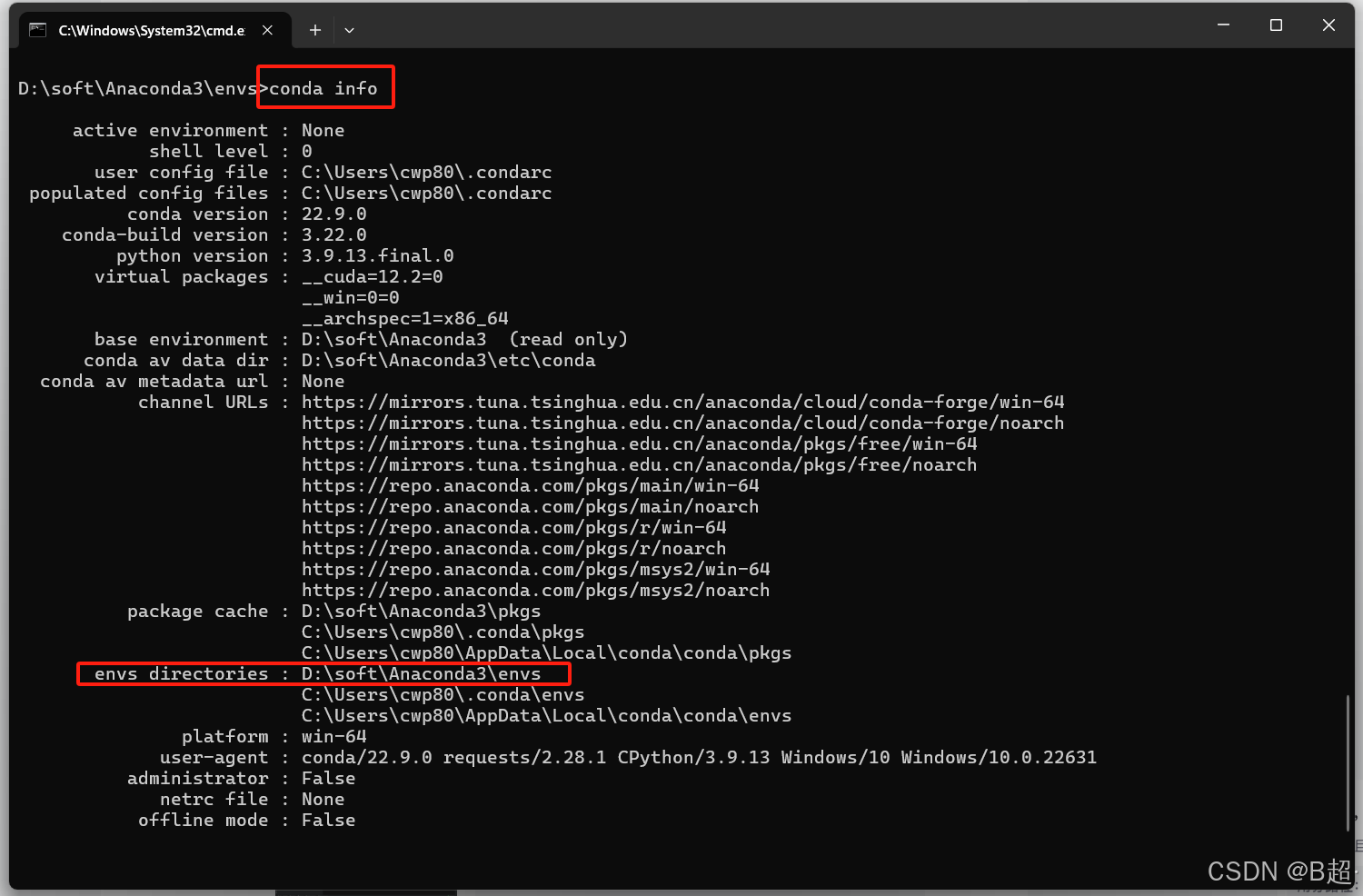Click repo.anaconda.com pkgs/msys2/noarch URL
This screenshot has height=896, width=1363.
click(536, 590)
